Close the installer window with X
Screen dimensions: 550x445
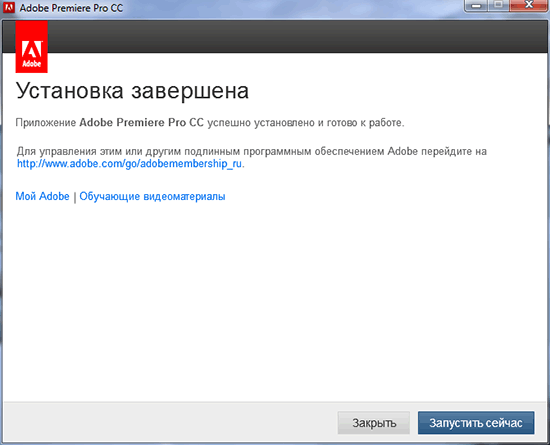[529, 6]
